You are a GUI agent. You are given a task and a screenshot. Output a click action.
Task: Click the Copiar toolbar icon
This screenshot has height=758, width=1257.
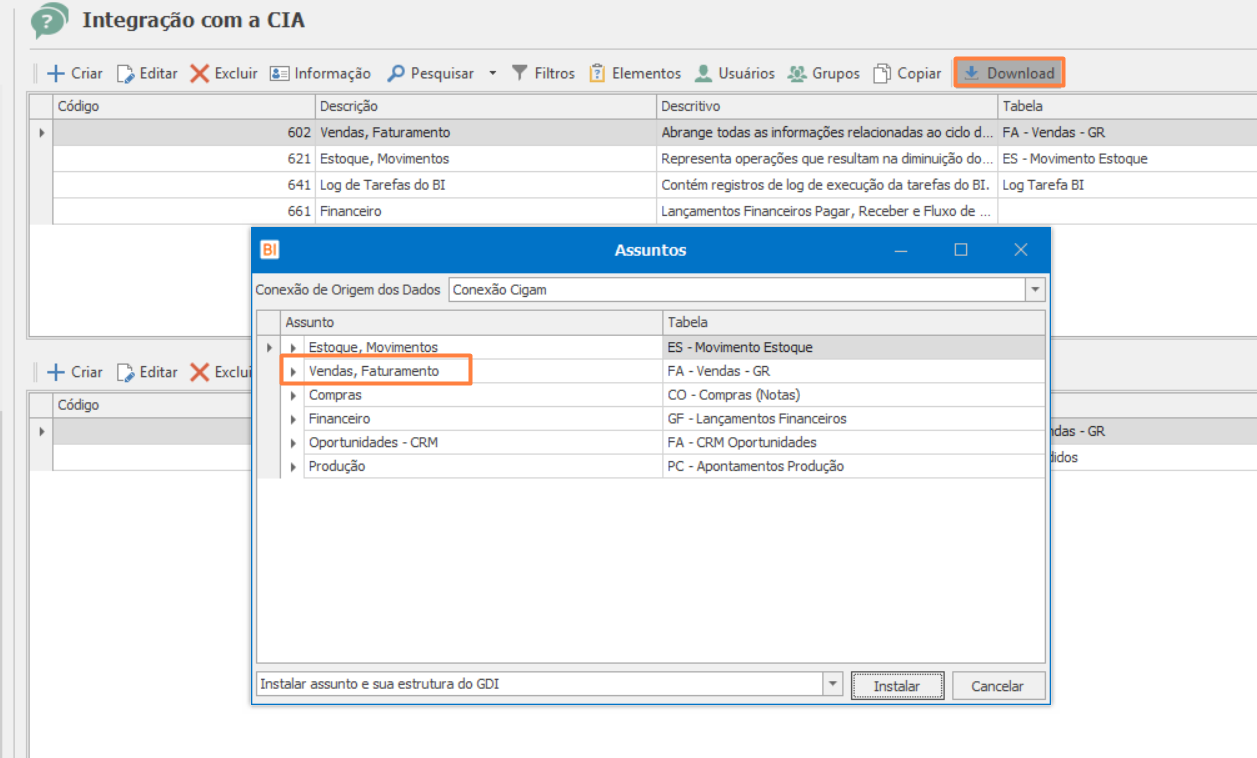(x=882, y=73)
